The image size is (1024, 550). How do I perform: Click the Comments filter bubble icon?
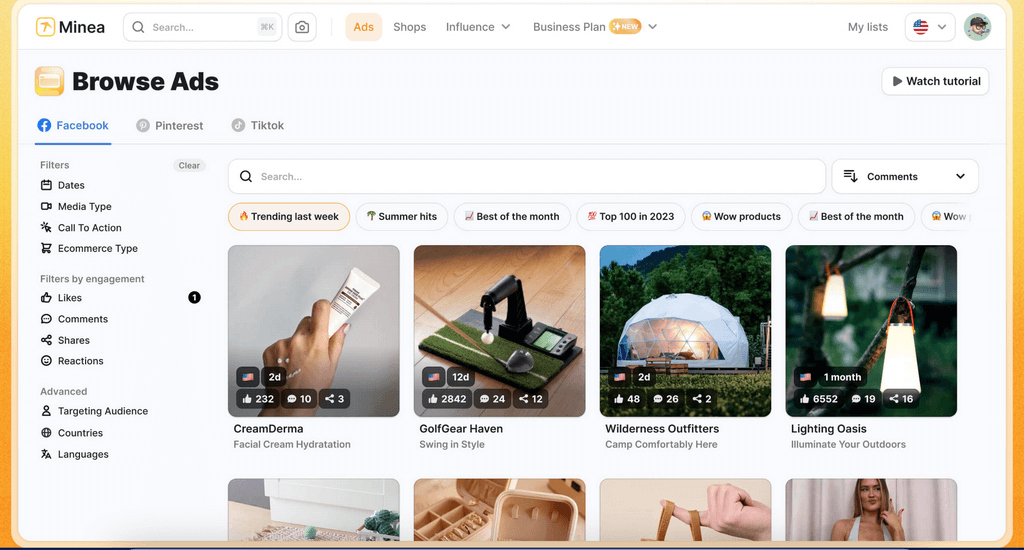pyautogui.click(x=46, y=319)
